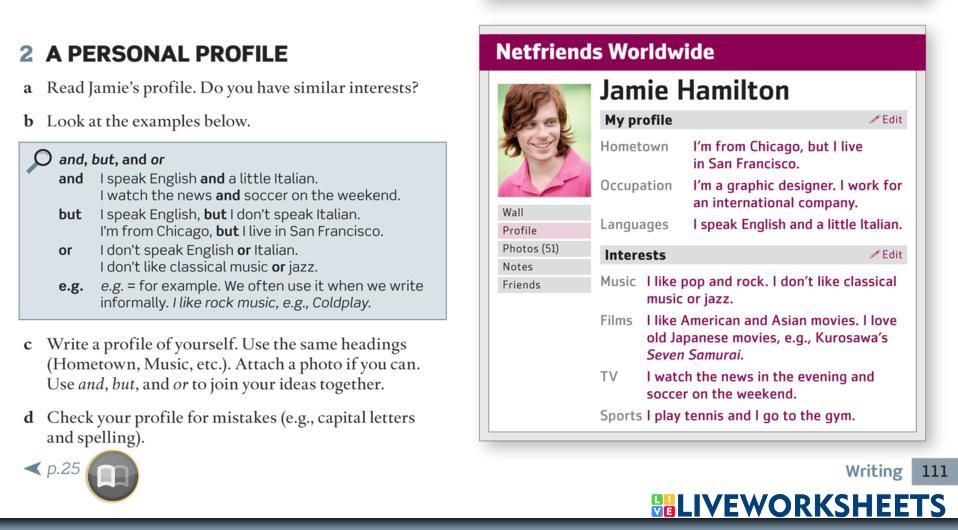
Task: Open the Wall section in sidebar
Action: click(512, 212)
